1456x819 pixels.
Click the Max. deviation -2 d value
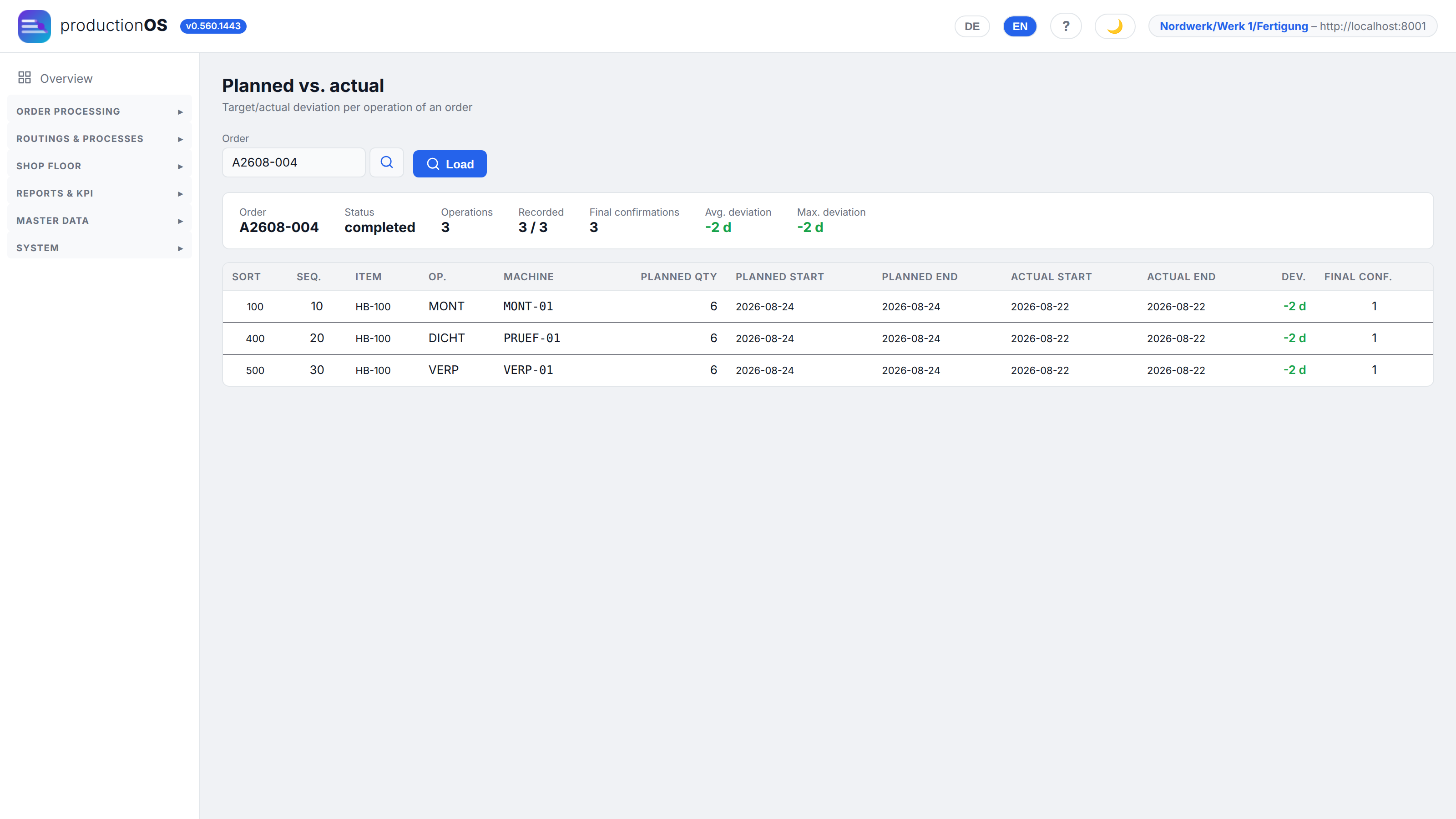pyautogui.click(x=810, y=227)
